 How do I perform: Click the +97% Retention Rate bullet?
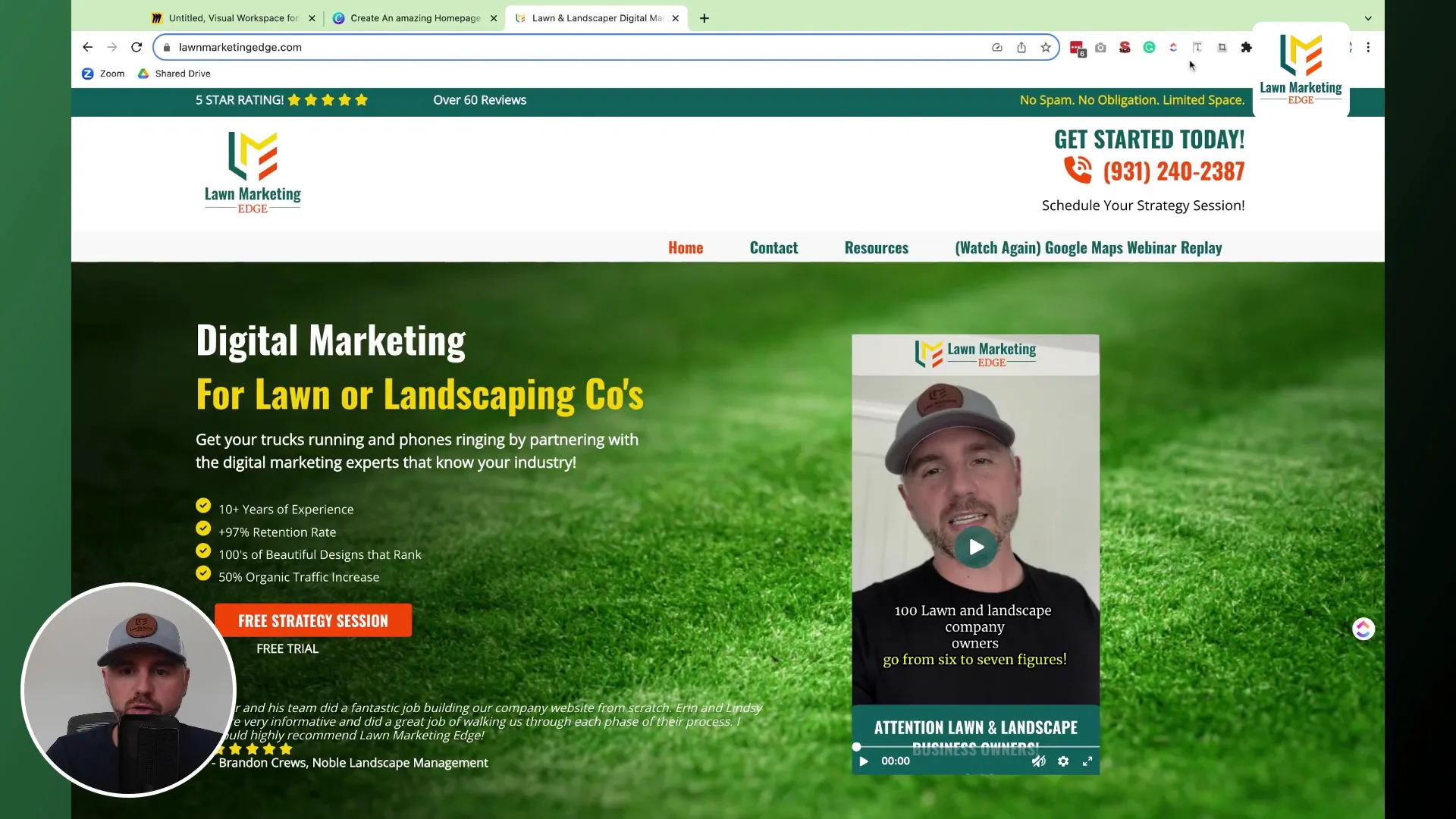click(x=277, y=532)
